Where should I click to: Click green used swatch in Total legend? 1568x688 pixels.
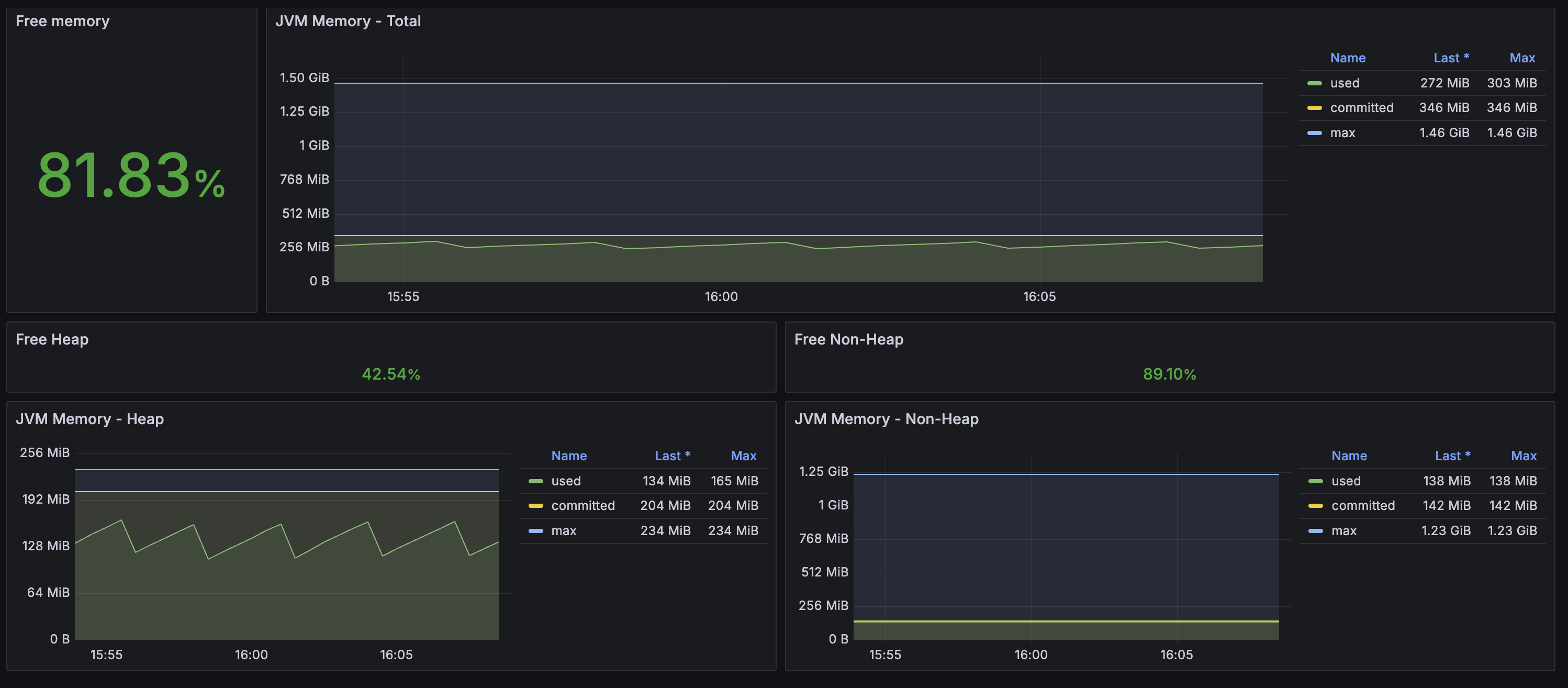[x=1314, y=83]
